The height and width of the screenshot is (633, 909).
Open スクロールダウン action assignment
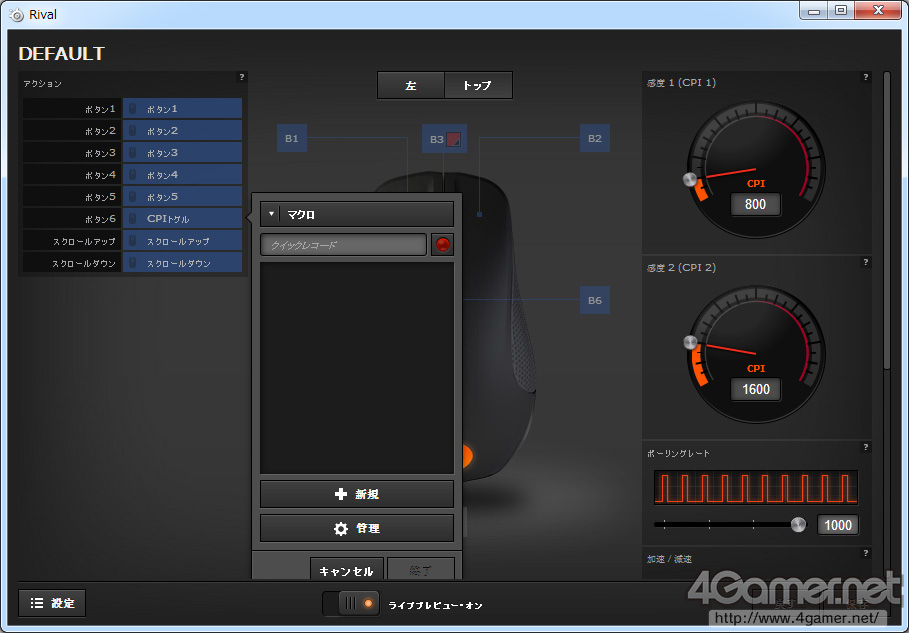pyautogui.click(x=182, y=263)
